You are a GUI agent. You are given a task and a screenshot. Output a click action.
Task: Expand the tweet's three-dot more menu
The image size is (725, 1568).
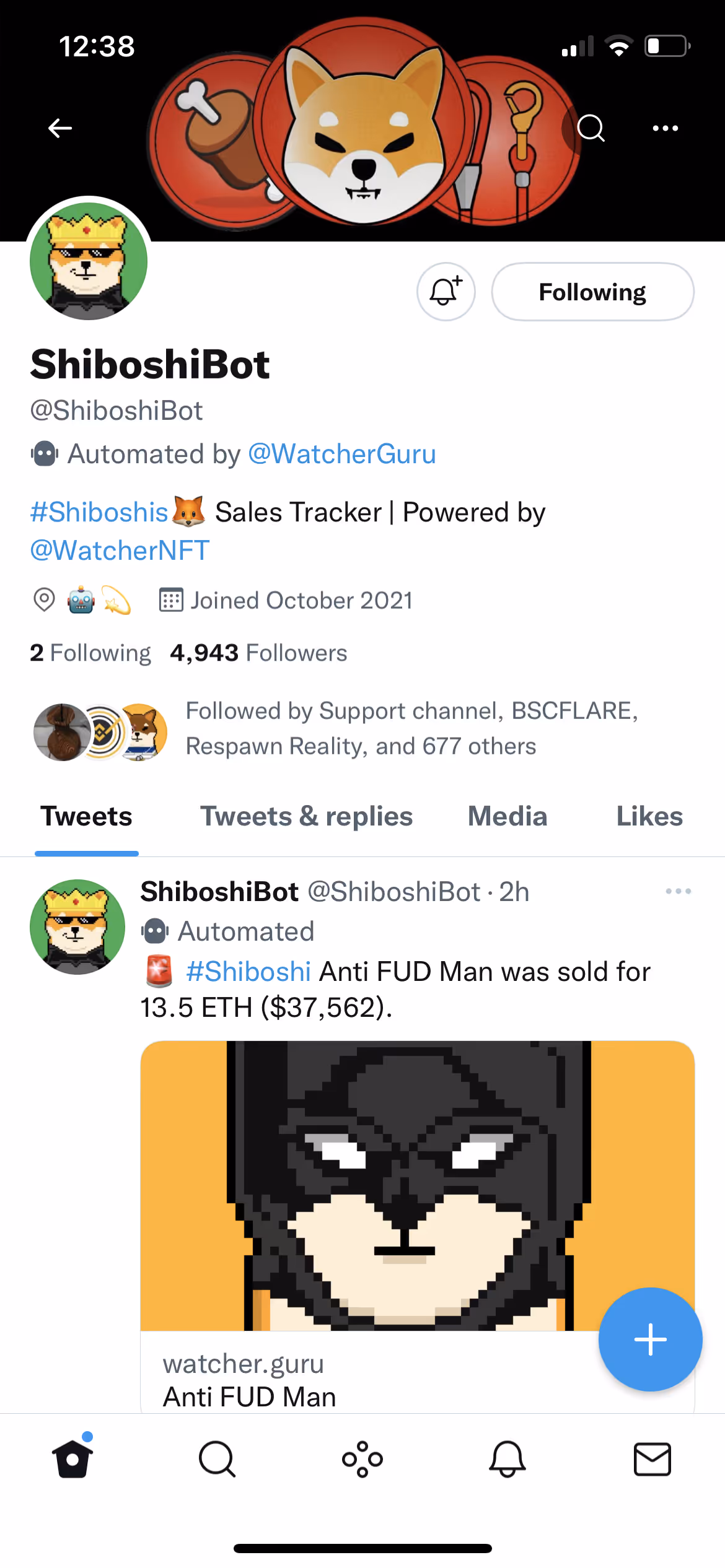coord(678,891)
